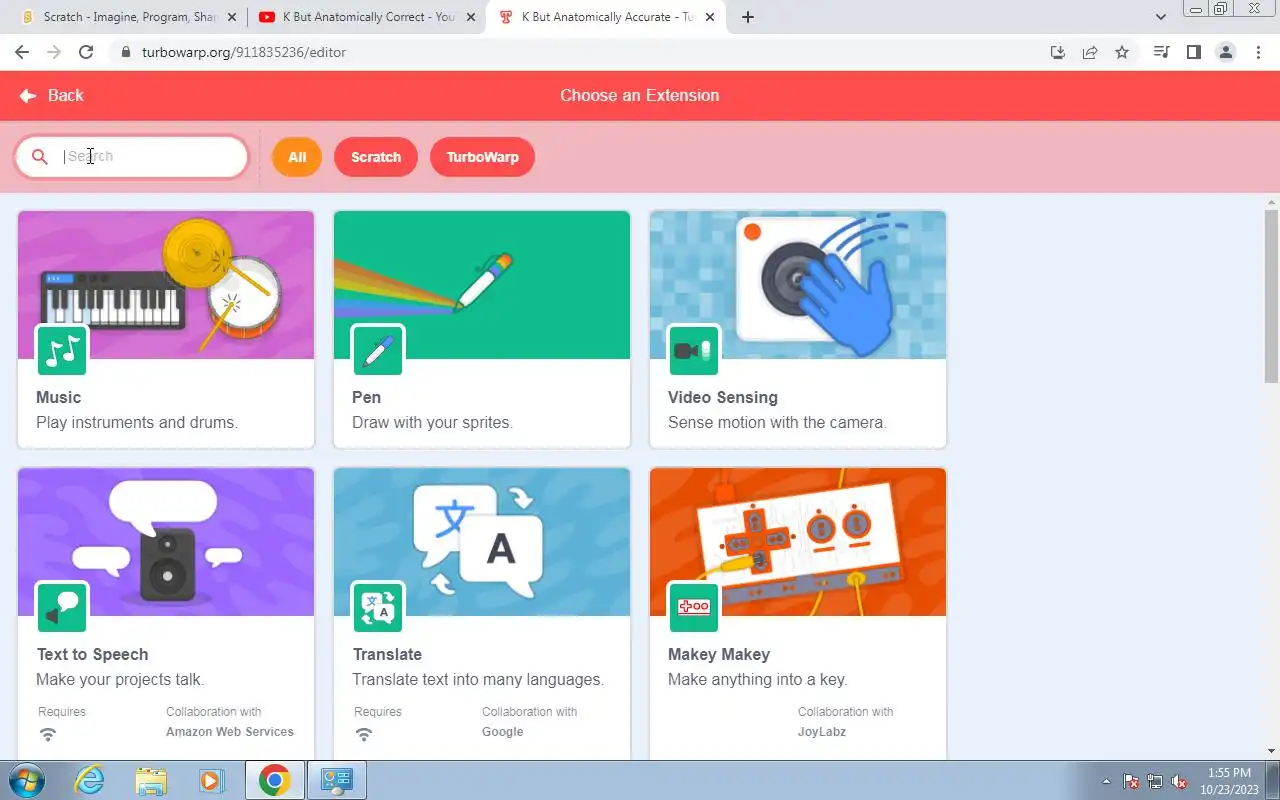Click 'Amazon Web Services' collaboration text
The height and width of the screenshot is (800, 1280).
pos(230,732)
